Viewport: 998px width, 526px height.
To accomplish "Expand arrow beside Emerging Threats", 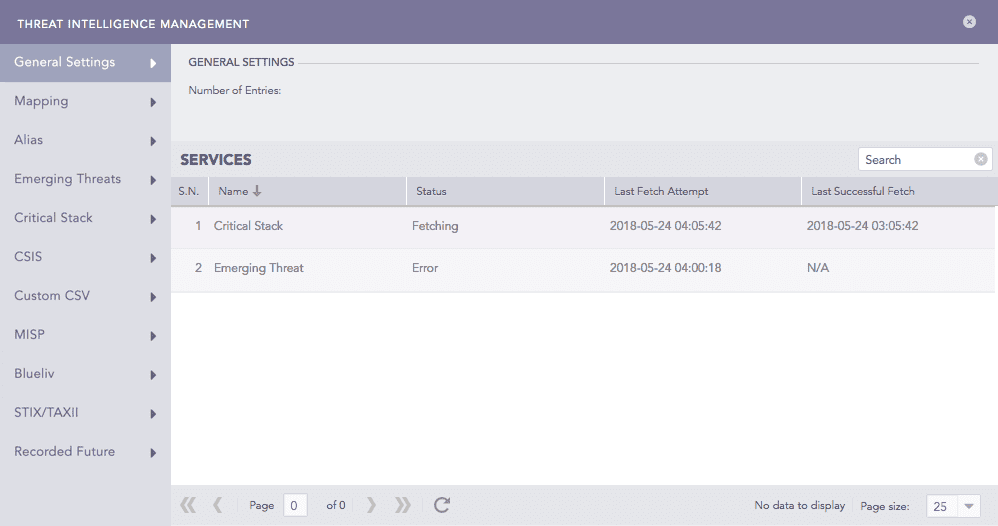I will (153, 180).
